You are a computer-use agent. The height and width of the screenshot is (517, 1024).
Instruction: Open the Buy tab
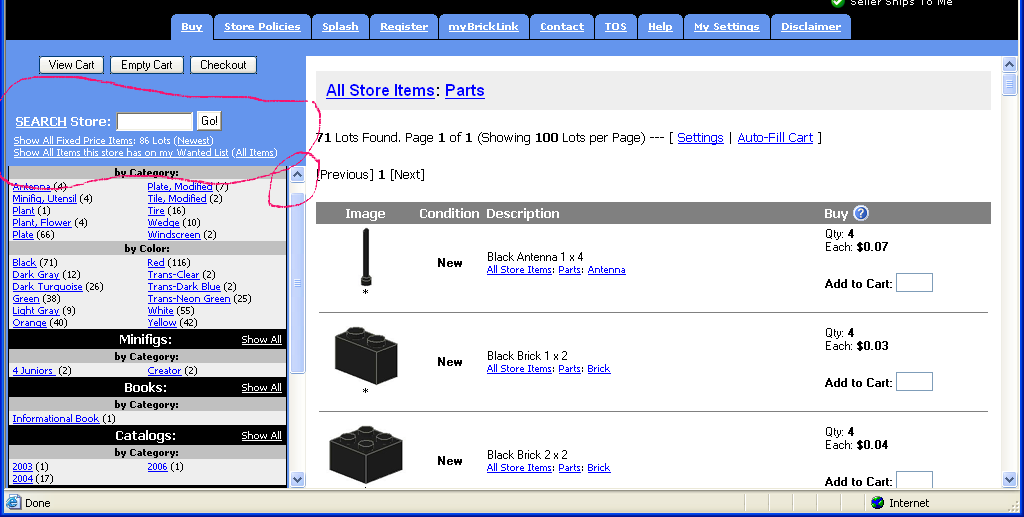(191, 27)
